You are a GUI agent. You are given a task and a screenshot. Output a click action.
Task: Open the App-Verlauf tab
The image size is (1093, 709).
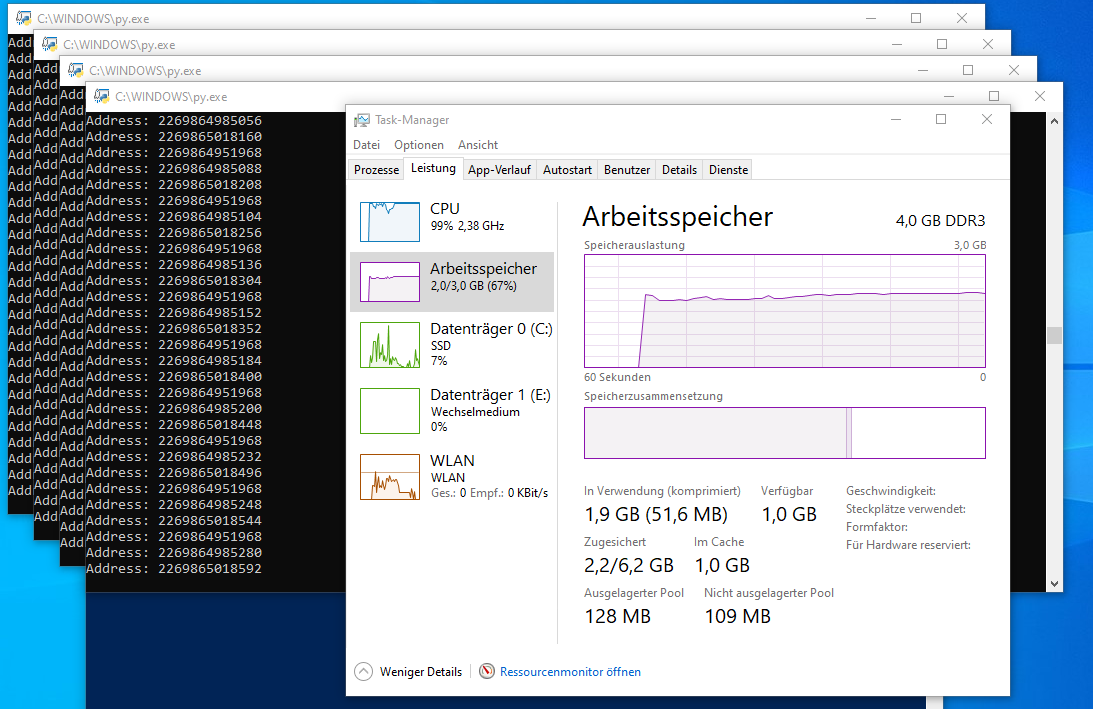[499, 169]
